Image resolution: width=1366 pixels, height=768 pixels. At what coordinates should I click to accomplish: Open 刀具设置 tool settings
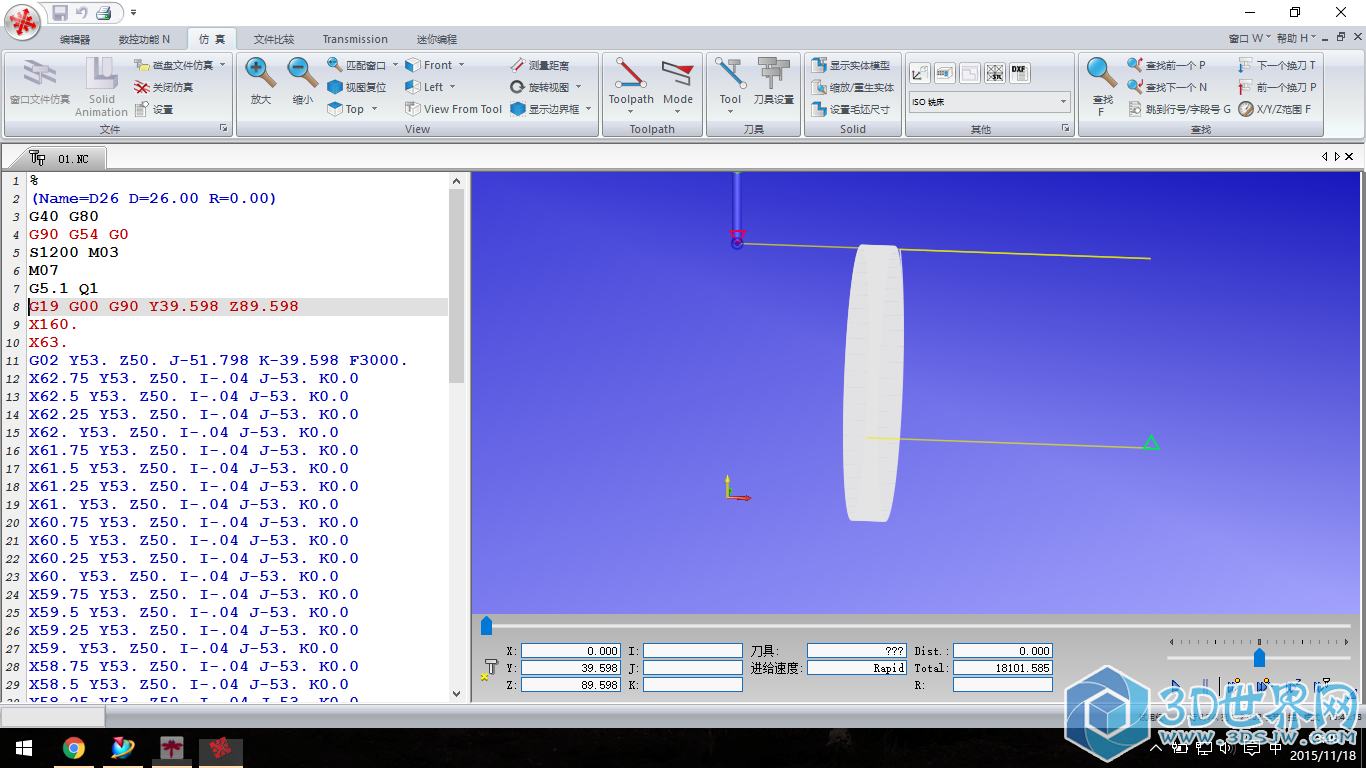pyautogui.click(x=773, y=81)
